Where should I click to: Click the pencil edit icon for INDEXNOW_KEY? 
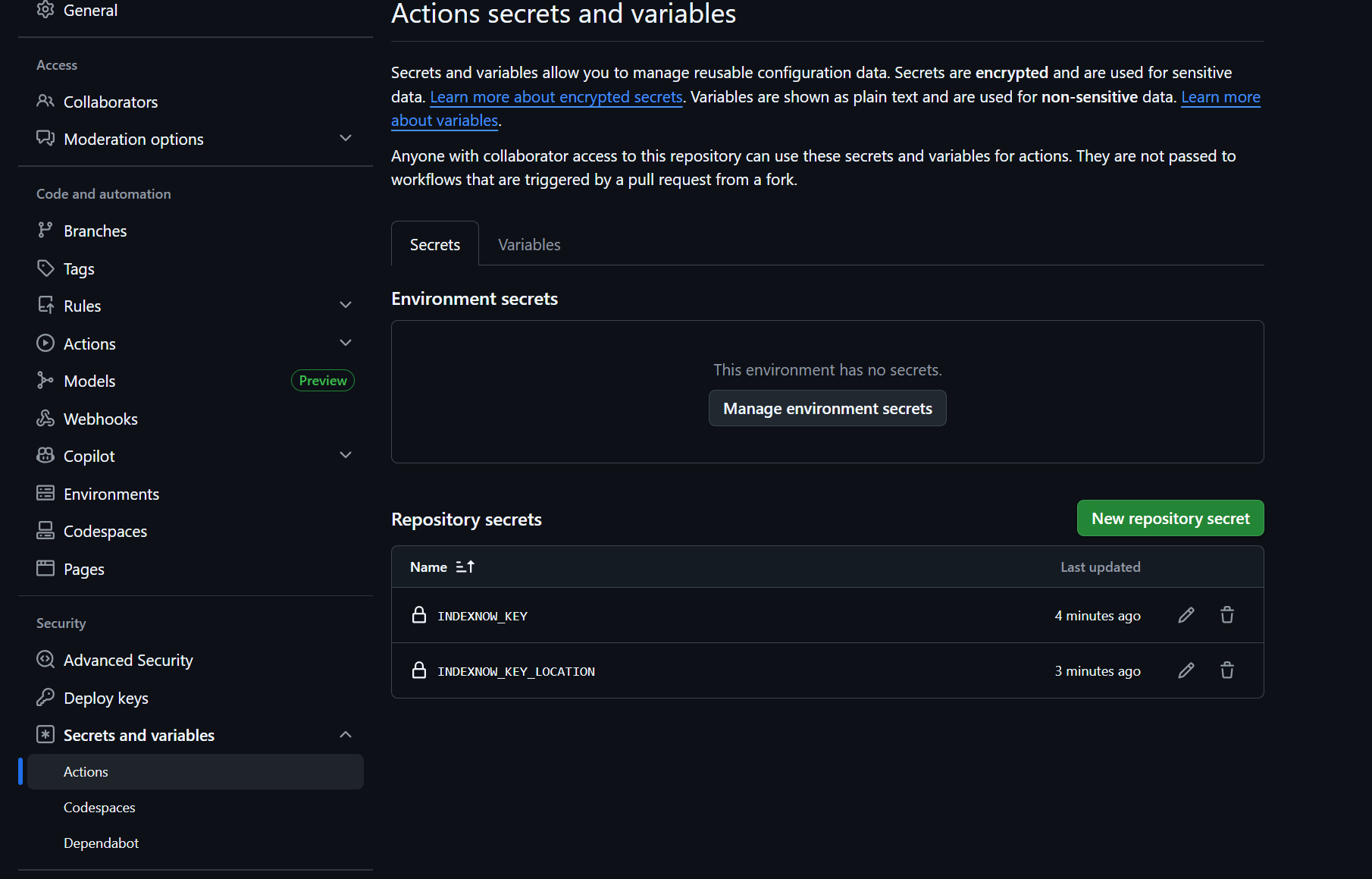pyautogui.click(x=1186, y=615)
